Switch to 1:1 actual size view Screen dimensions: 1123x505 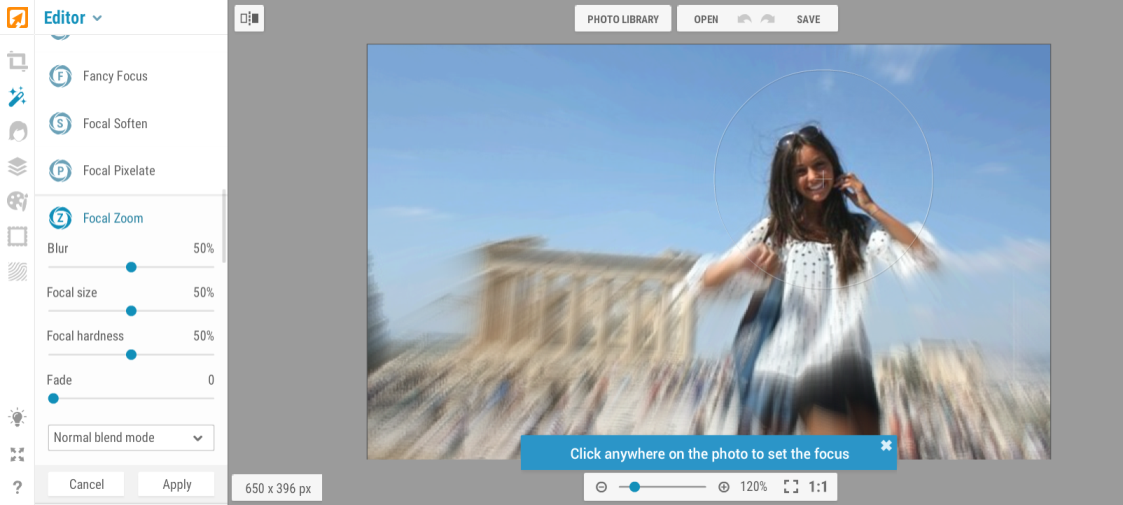818,487
